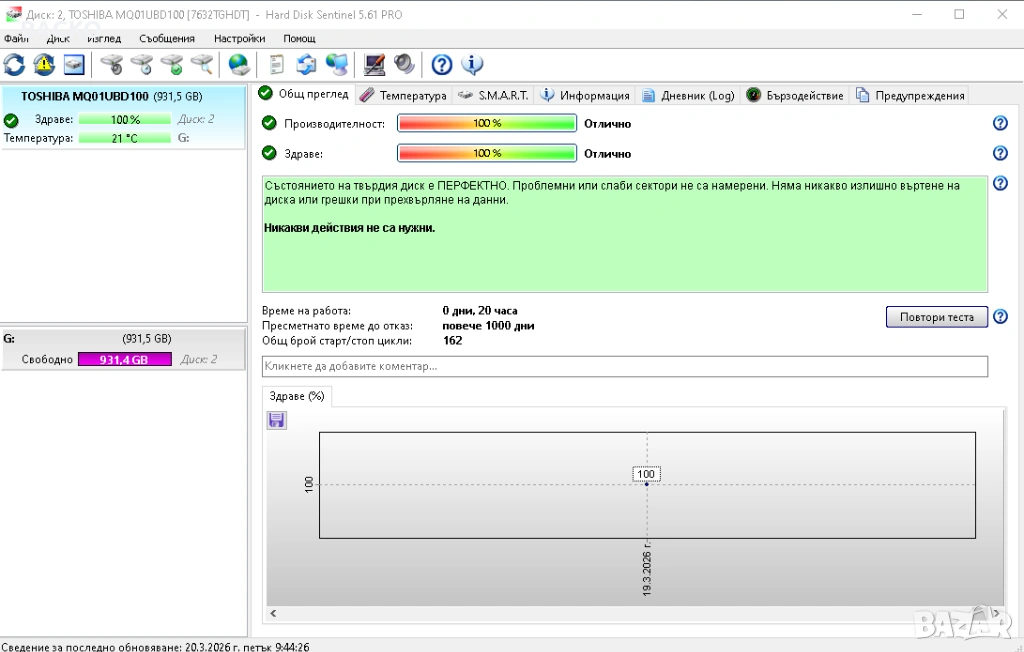1024x652 pixels.
Task: Click the help icon next to Повтори теста
Action: [999, 317]
